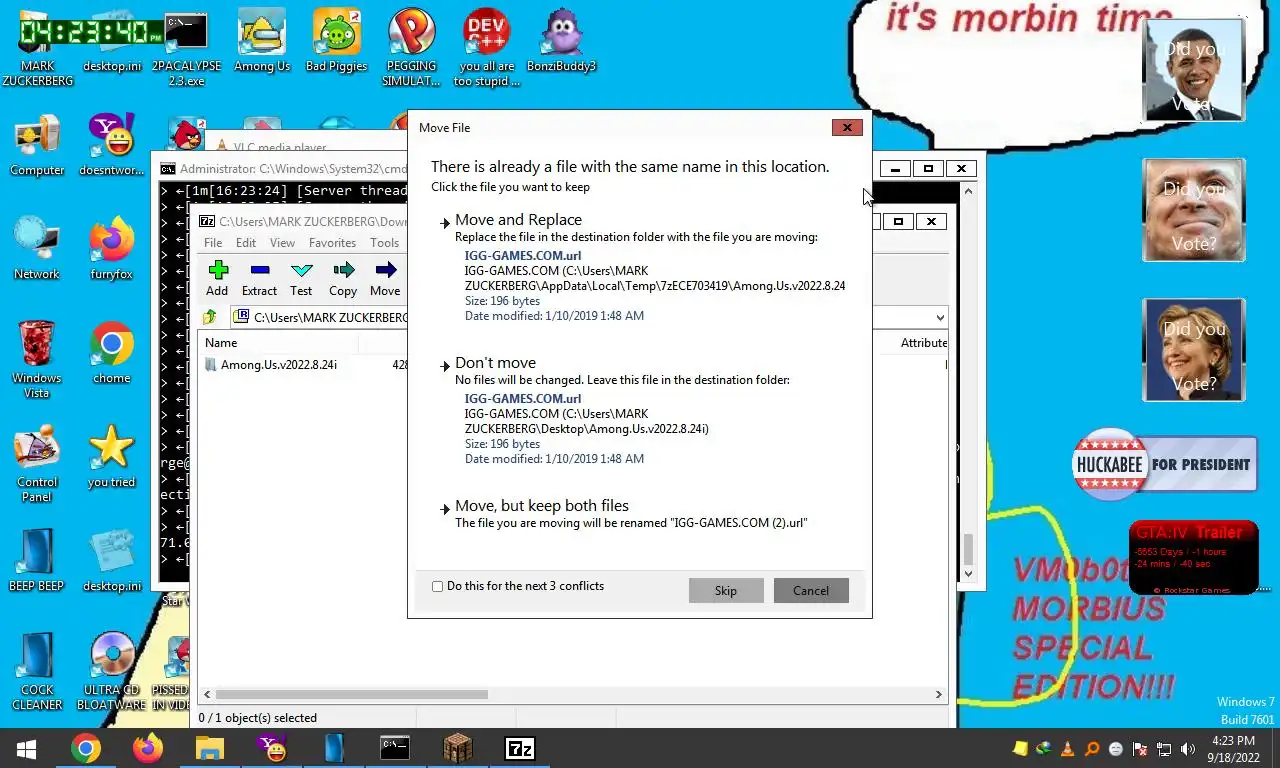Open the Tools menu in 7-Zip
Viewport: 1280px width, 768px height.
[x=384, y=243]
